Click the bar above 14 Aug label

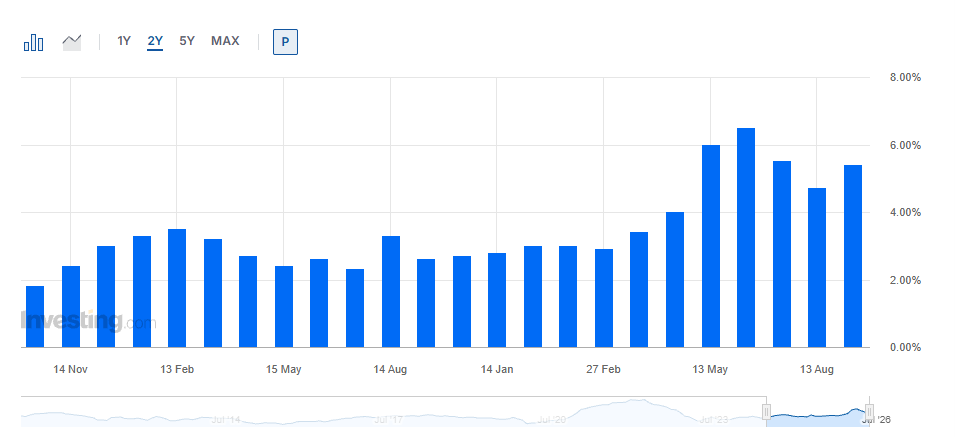(391, 292)
